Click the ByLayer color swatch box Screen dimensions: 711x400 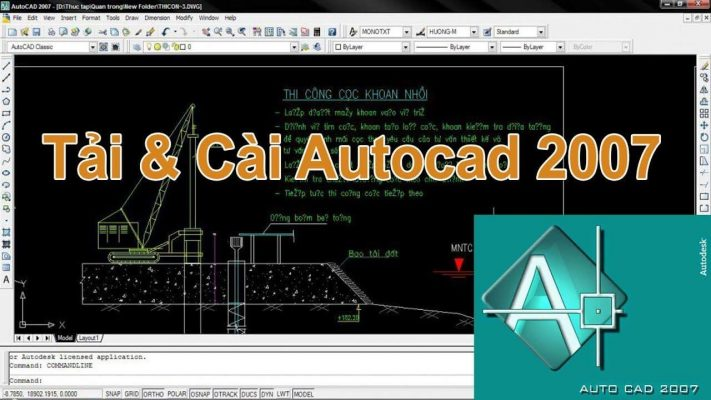338,47
